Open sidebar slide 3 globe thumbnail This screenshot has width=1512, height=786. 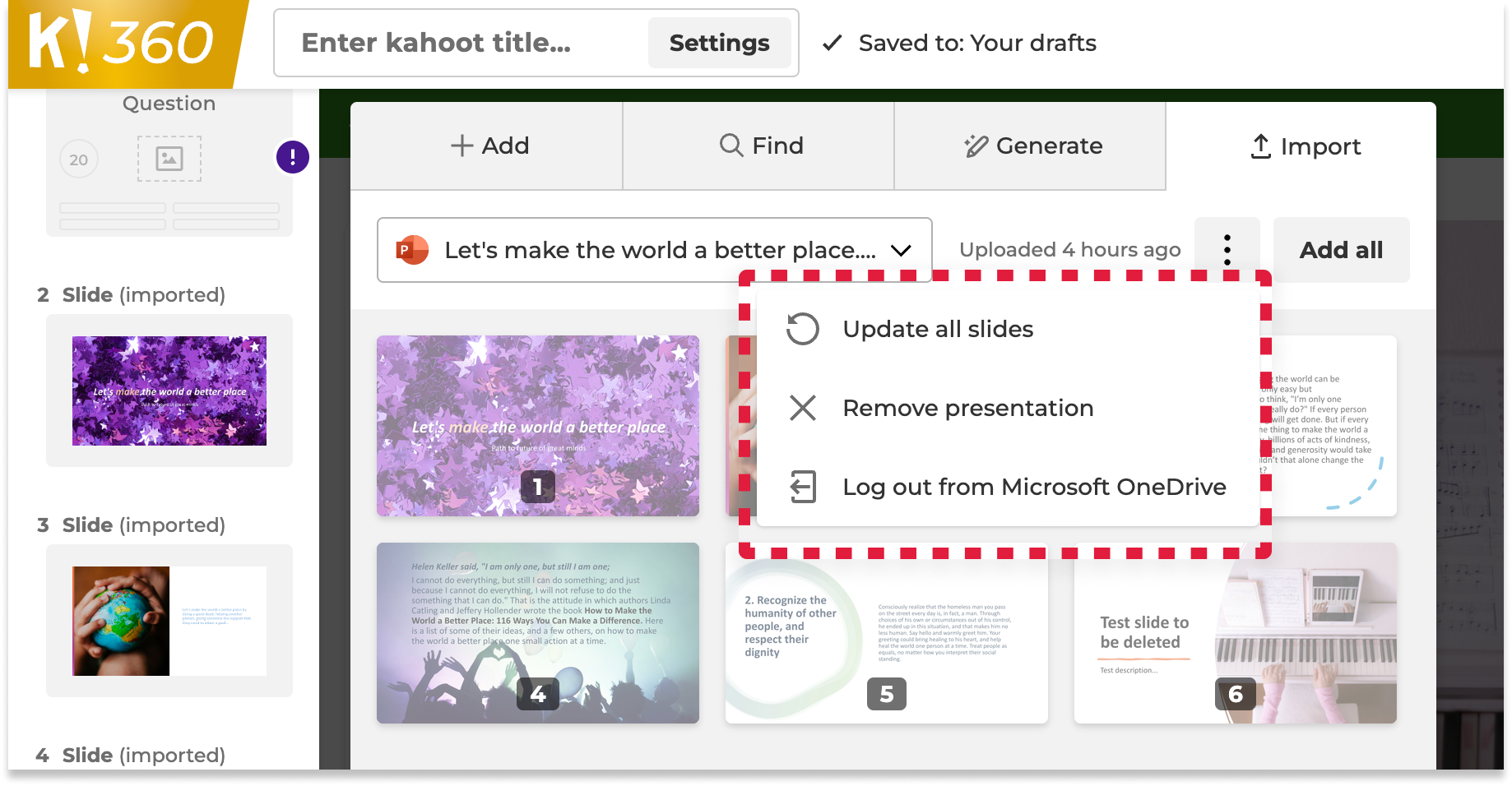169,621
